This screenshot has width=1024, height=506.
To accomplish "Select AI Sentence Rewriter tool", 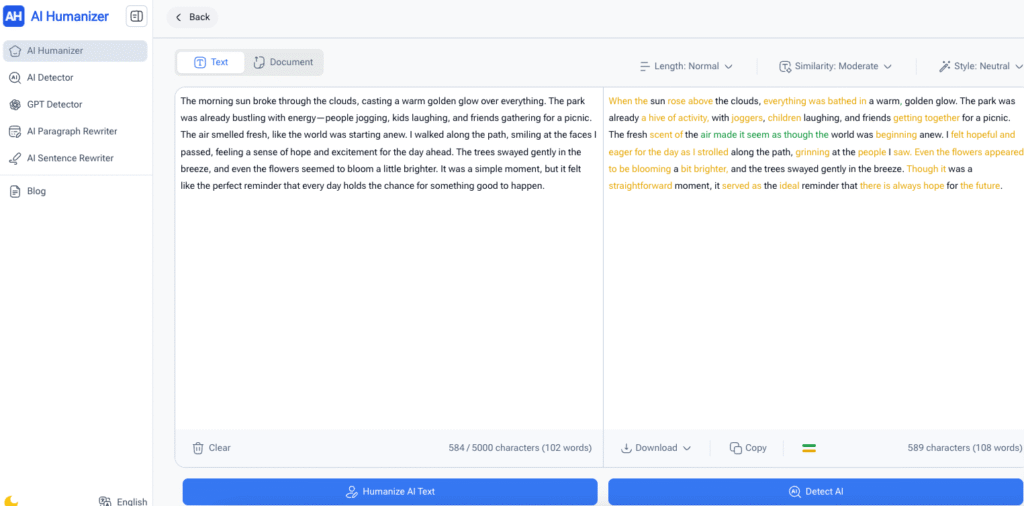I will coord(69,158).
